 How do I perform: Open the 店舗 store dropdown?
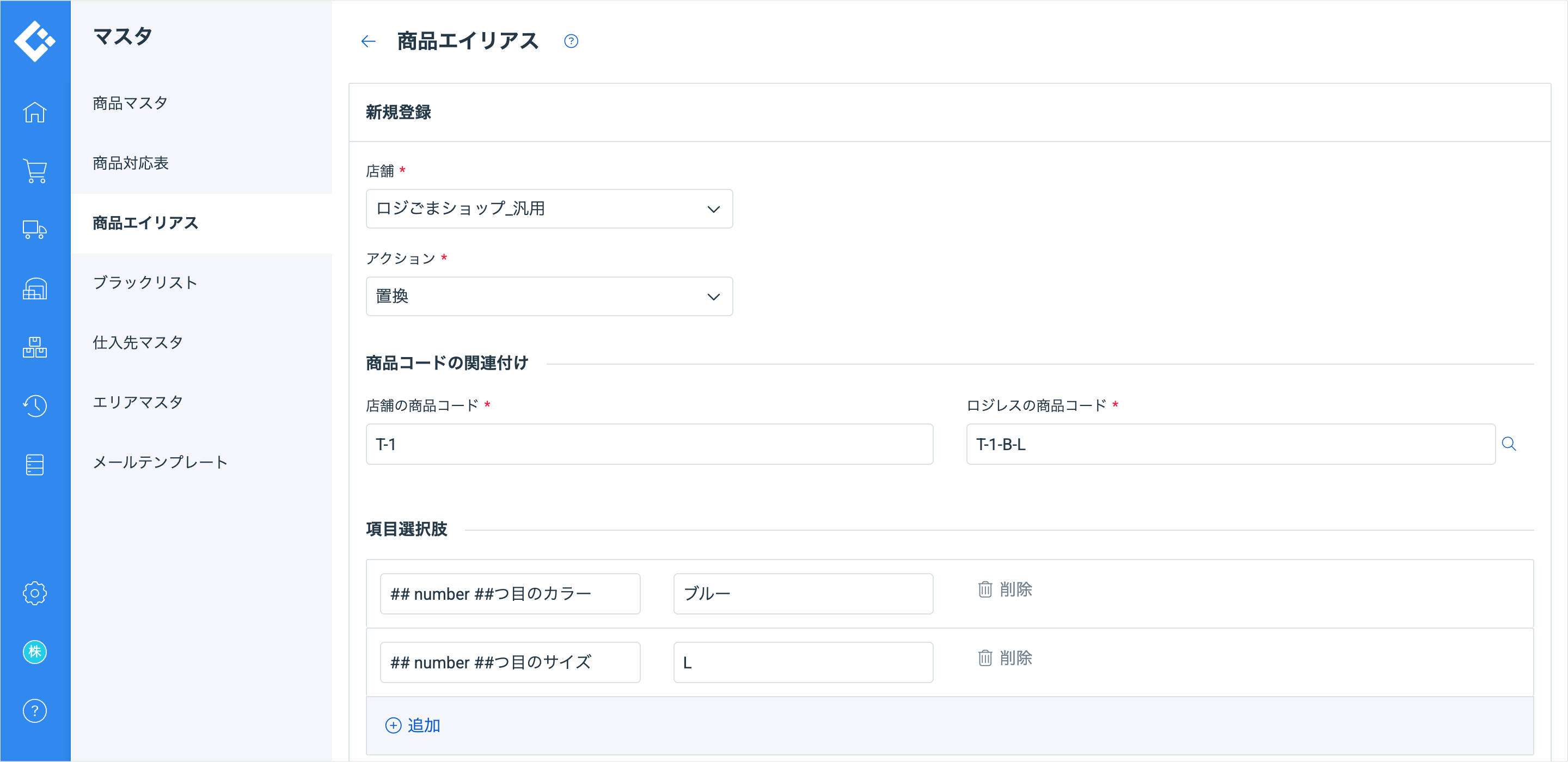coord(548,209)
